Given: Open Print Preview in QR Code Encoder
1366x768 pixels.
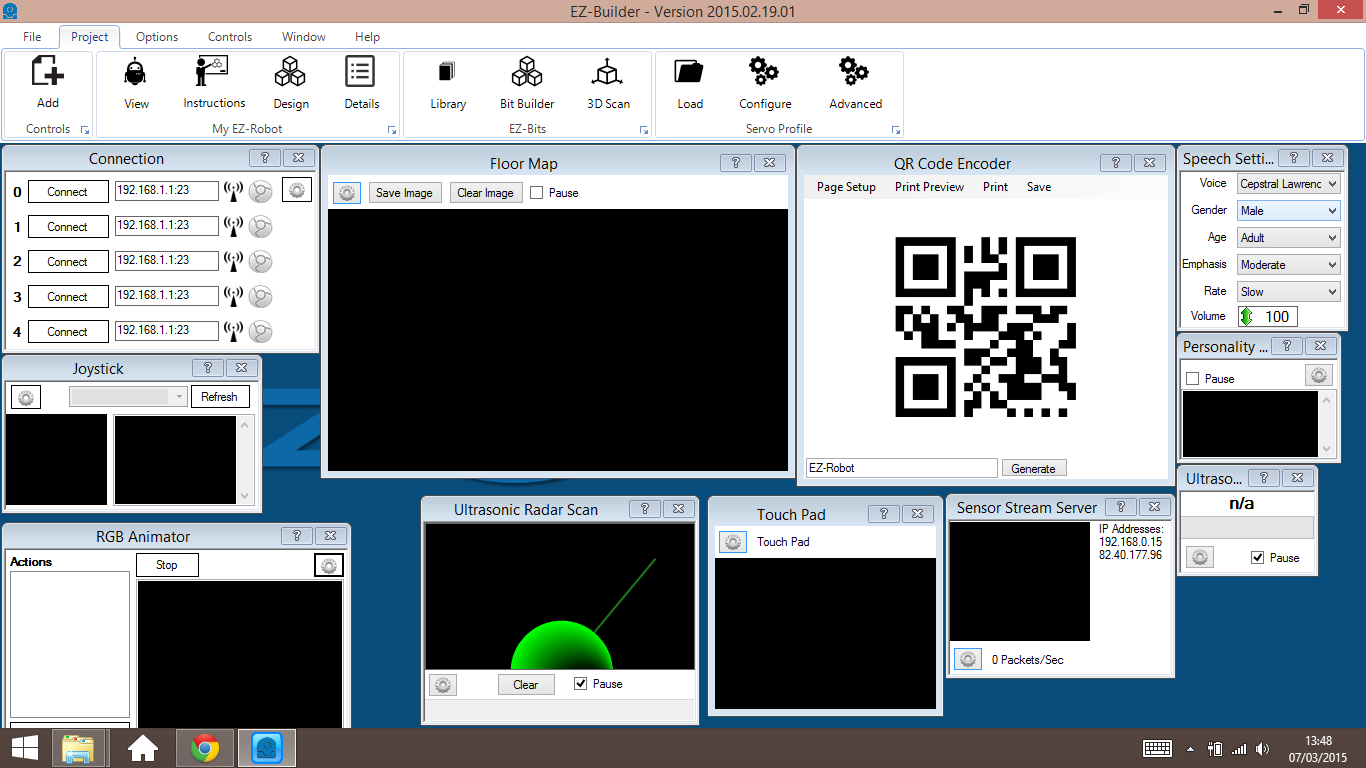Looking at the screenshot, I should click(x=929, y=187).
